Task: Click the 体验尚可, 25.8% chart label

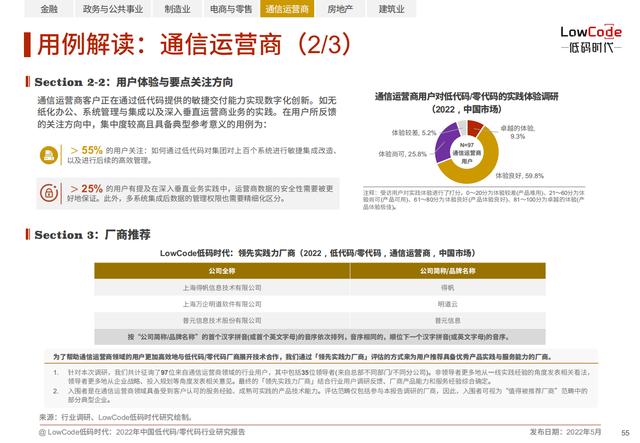Action: 402,154
